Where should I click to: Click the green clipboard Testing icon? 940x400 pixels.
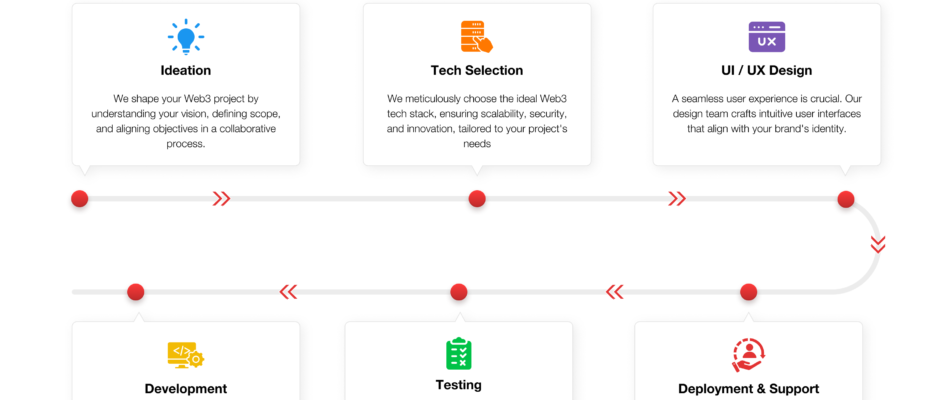coord(459,353)
